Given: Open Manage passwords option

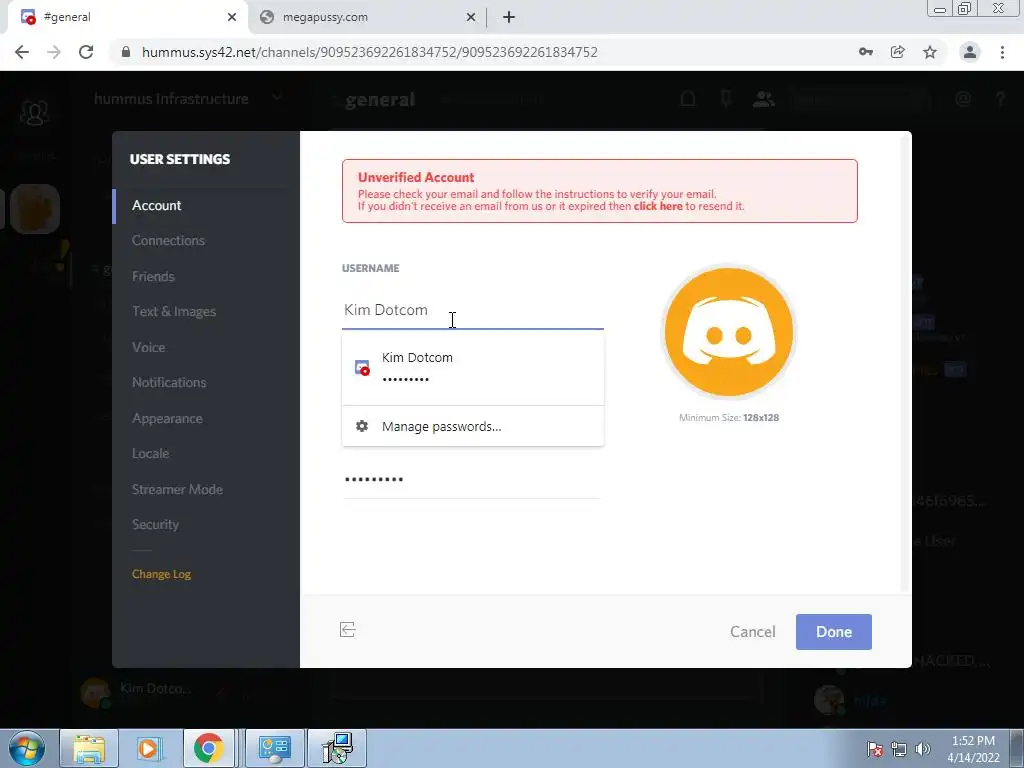Looking at the screenshot, I should [x=473, y=426].
